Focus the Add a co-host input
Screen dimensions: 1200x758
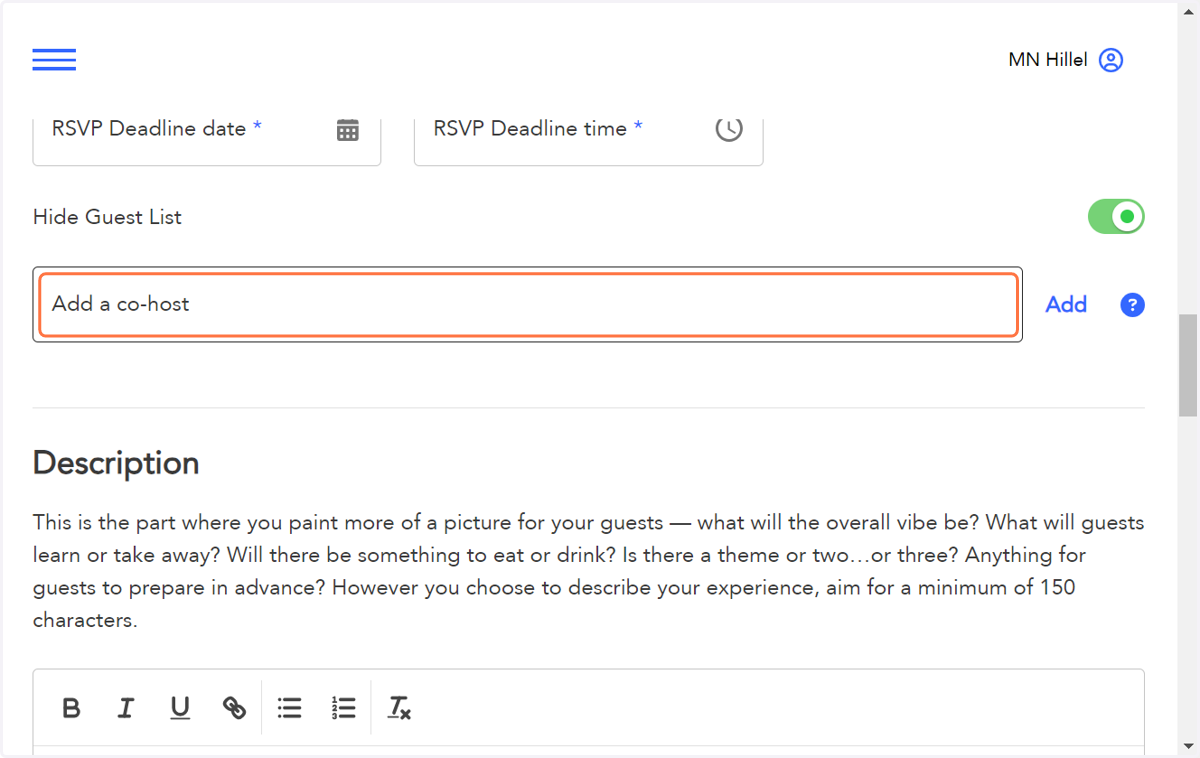click(x=528, y=305)
